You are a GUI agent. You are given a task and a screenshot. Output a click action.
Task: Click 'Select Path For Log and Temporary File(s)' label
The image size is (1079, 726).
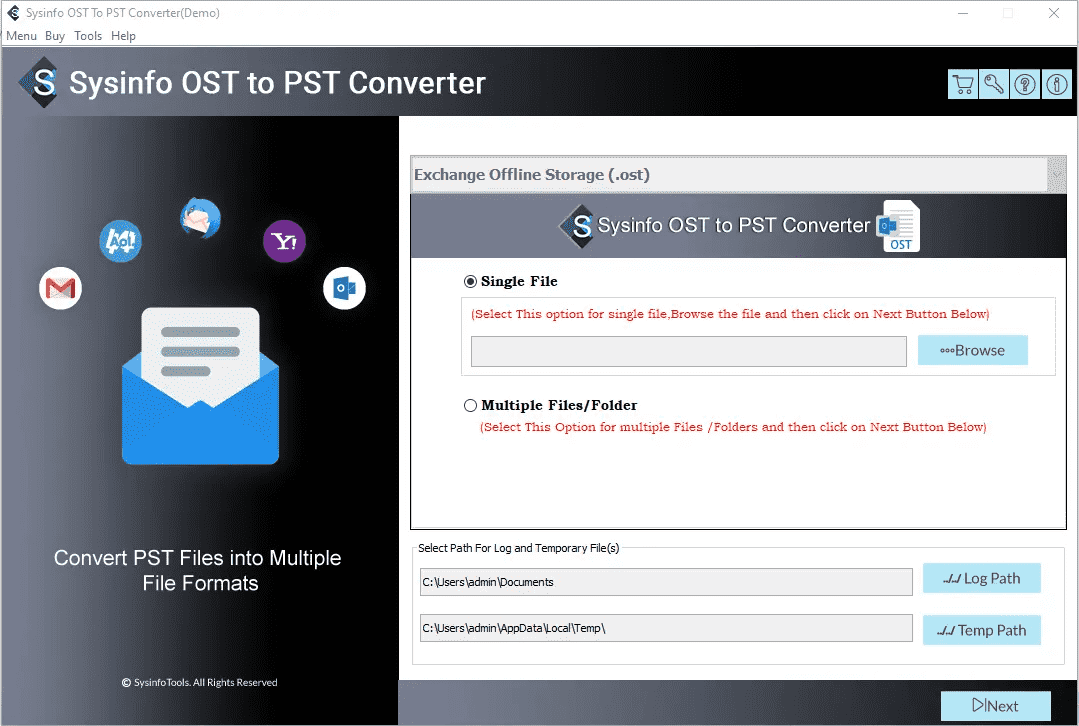tap(519, 548)
